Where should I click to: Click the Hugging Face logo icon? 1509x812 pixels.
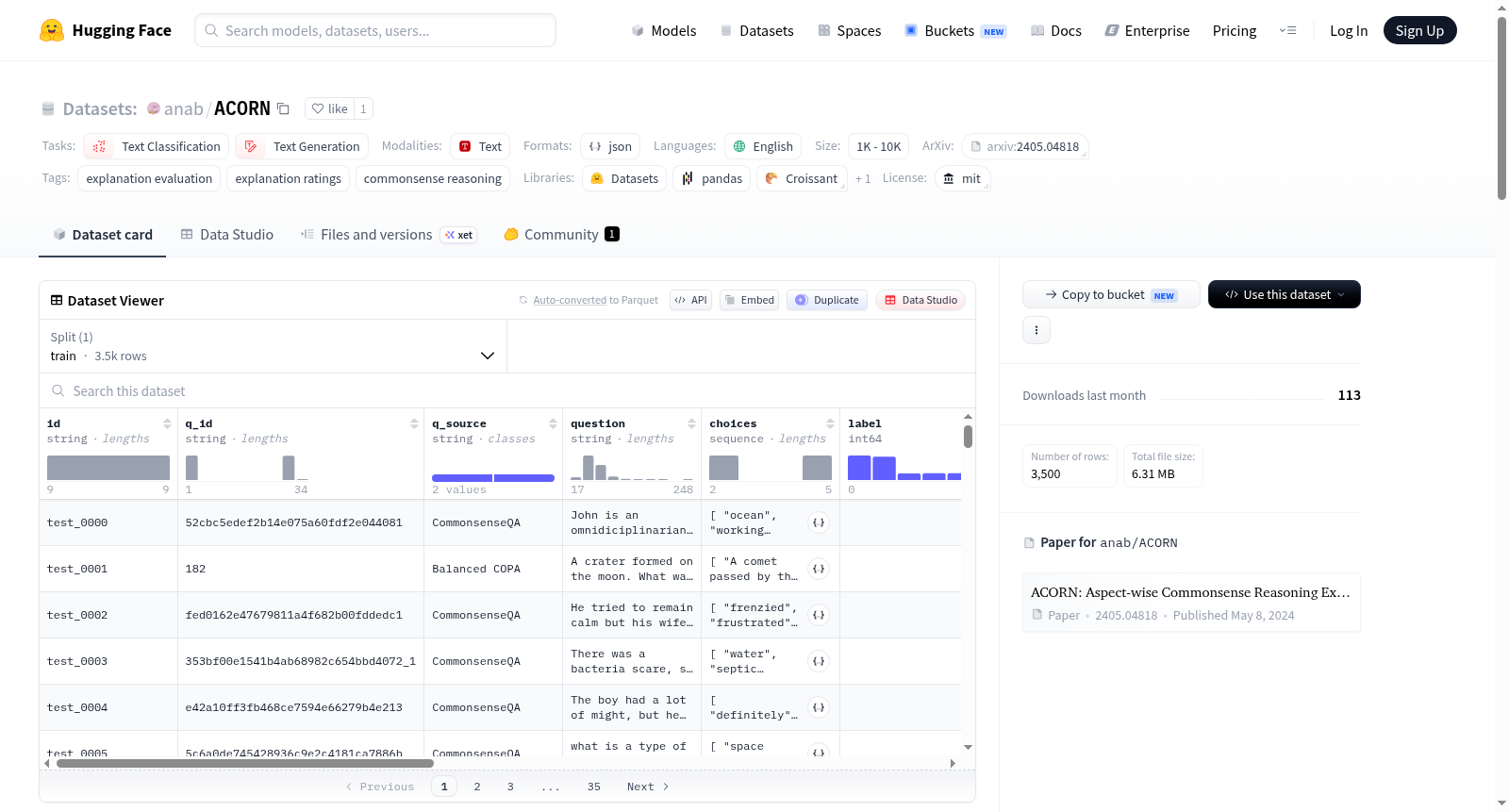[x=52, y=30]
